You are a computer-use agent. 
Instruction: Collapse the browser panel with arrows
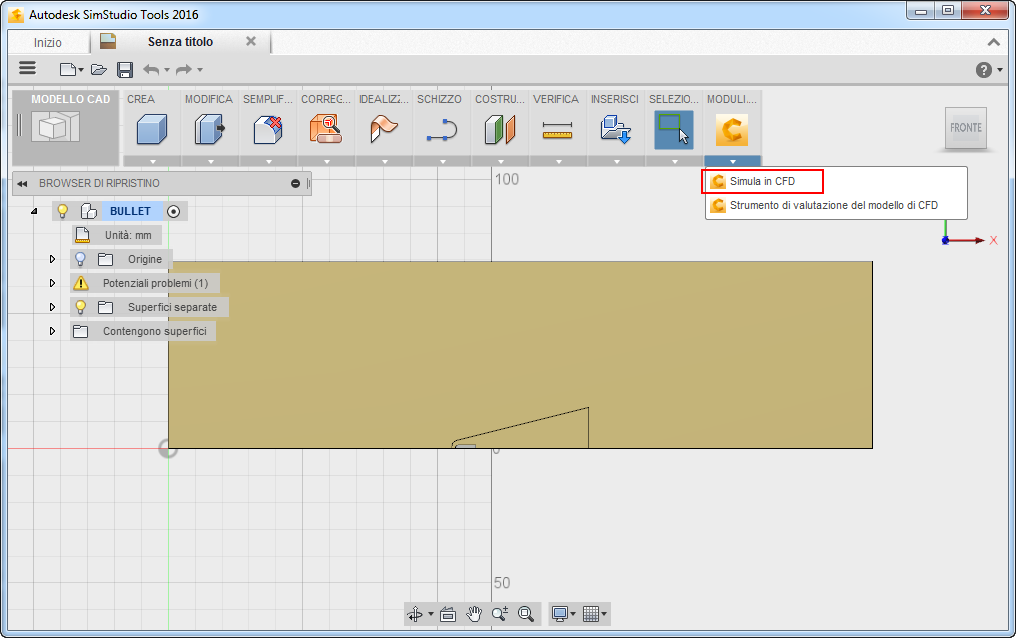[22, 184]
